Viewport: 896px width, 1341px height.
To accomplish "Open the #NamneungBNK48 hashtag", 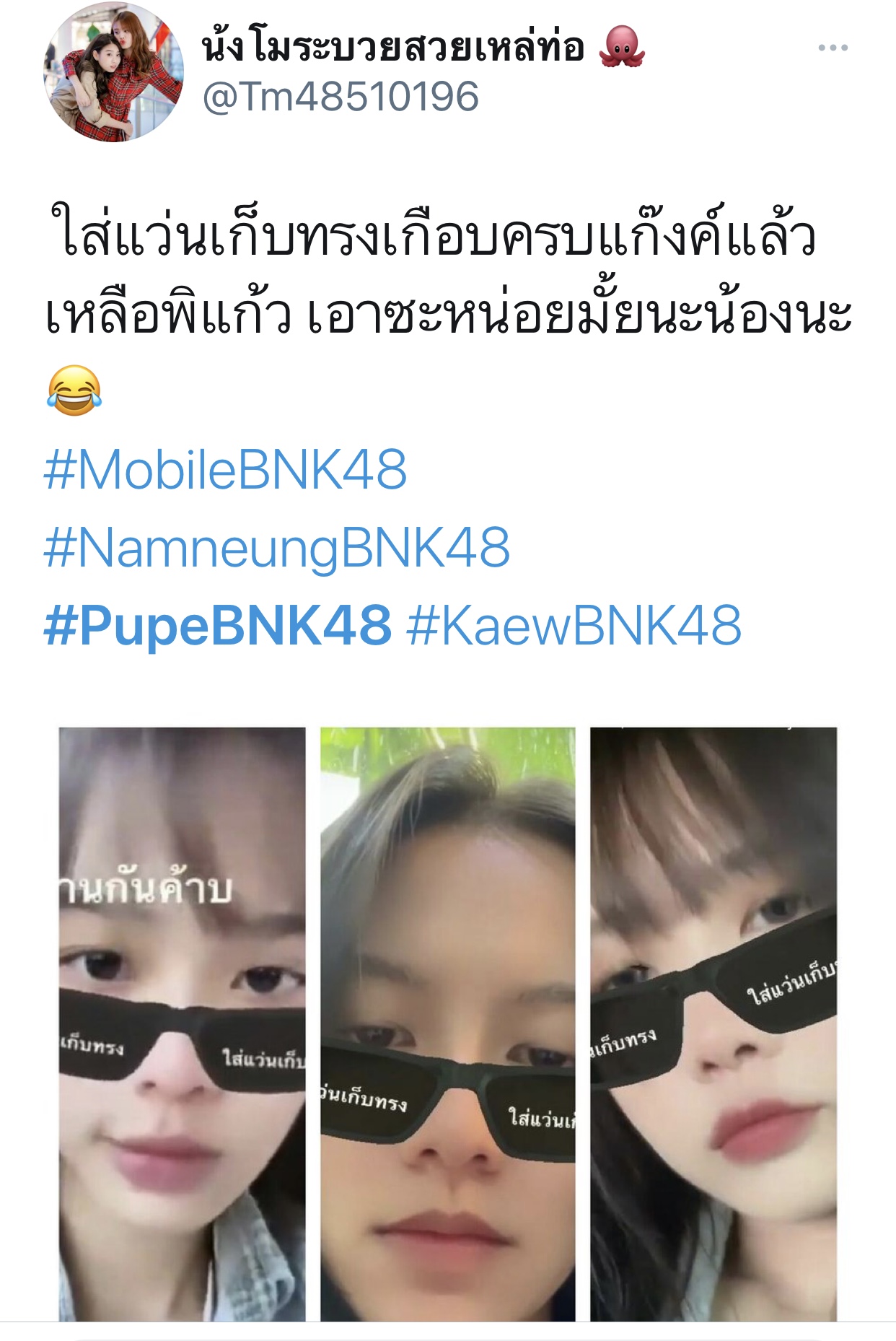I will point(277,548).
